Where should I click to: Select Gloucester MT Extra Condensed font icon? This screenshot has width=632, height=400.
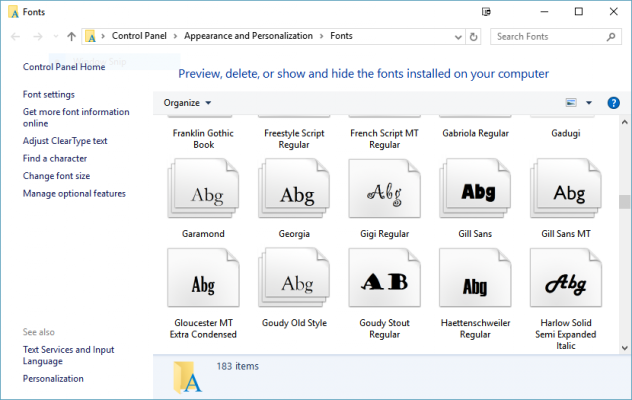pyautogui.click(x=203, y=278)
